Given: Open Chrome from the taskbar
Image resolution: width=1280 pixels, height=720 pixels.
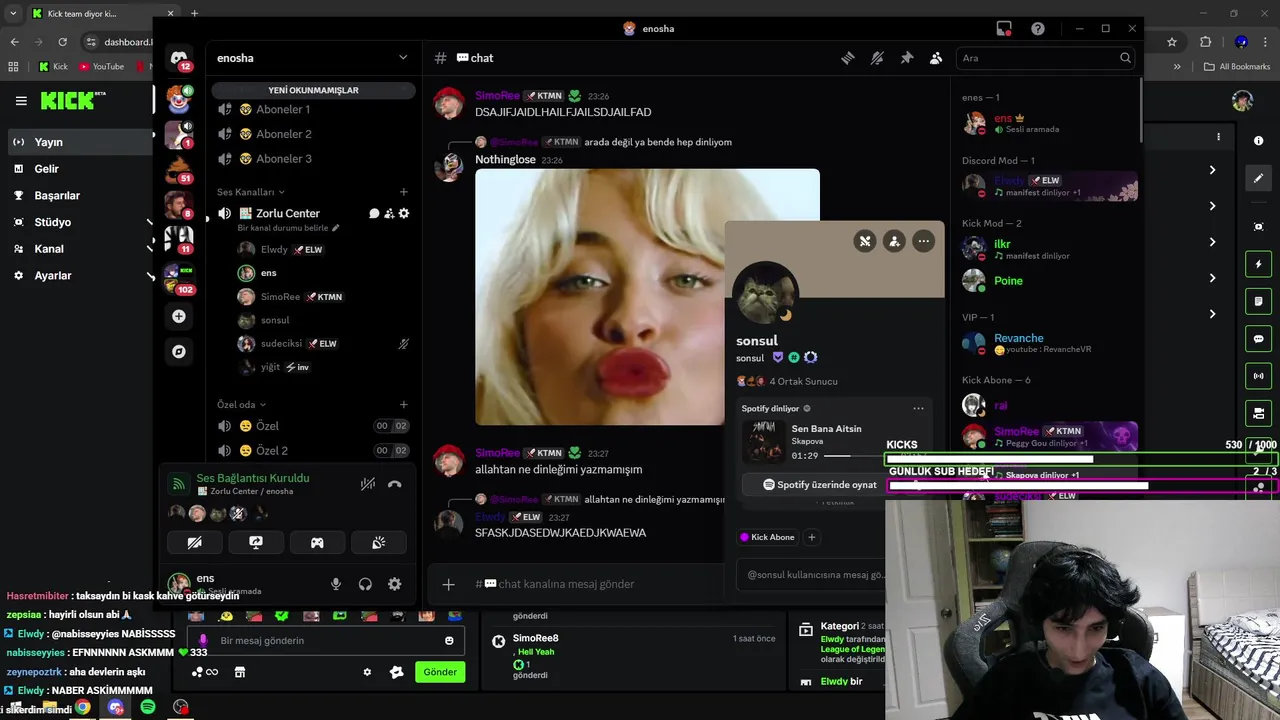Looking at the screenshot, I should tap(82, 707).
